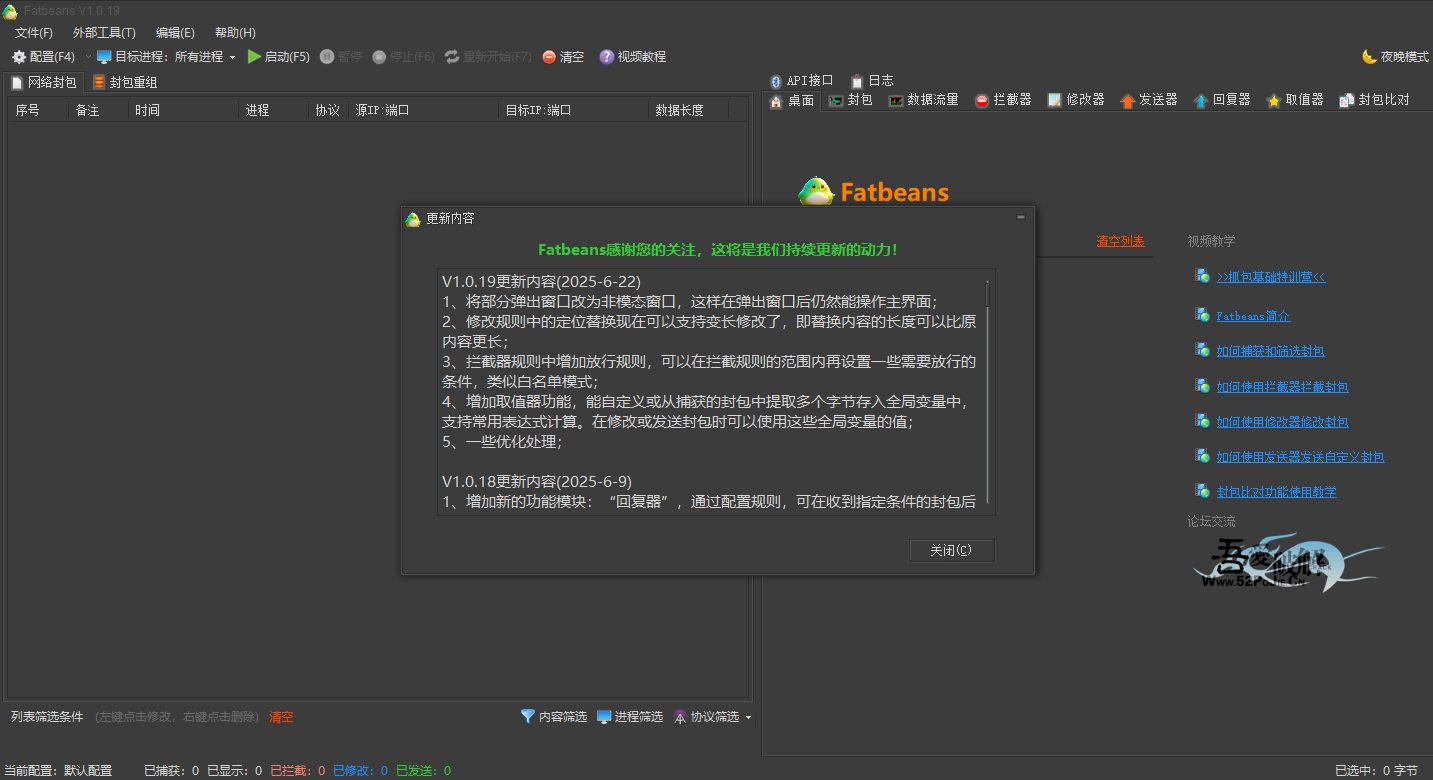Open the 如何捕获和筛选封包 link

(x=1270, y=351)
